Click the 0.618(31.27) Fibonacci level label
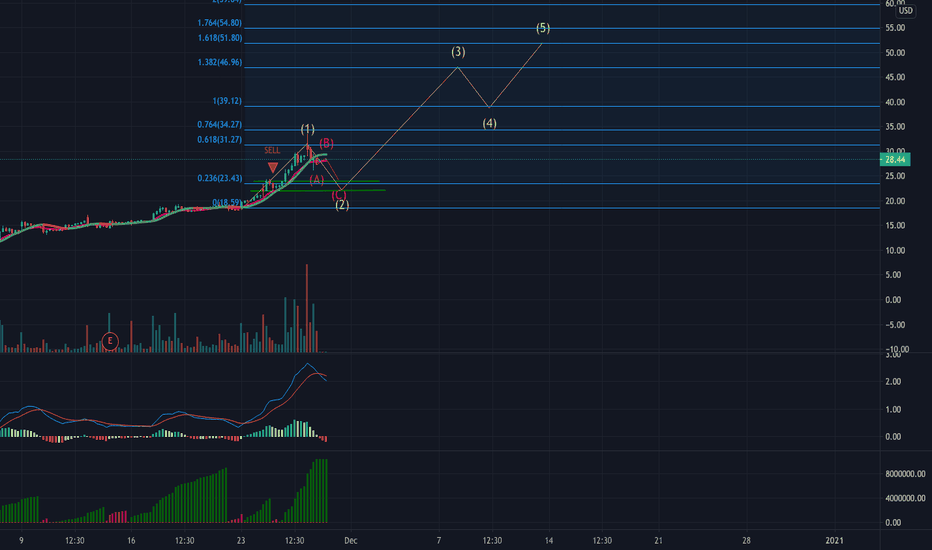932x550 pixels. [220, 140]
